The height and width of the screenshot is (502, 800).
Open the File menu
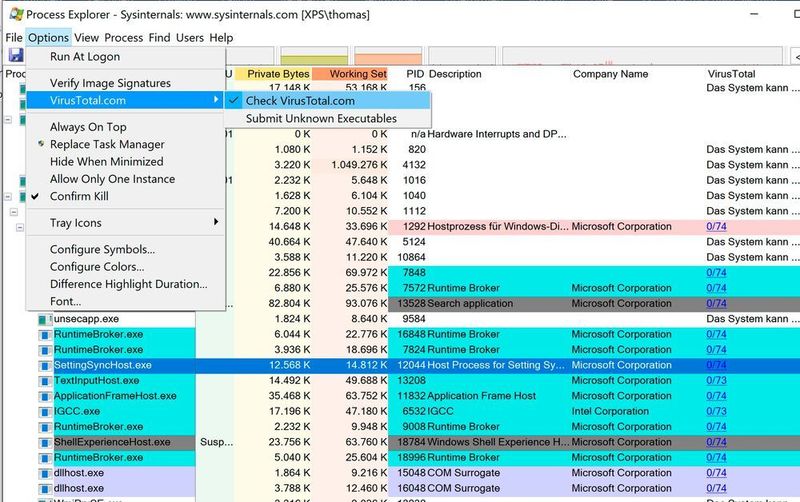[x=14, y=38]
